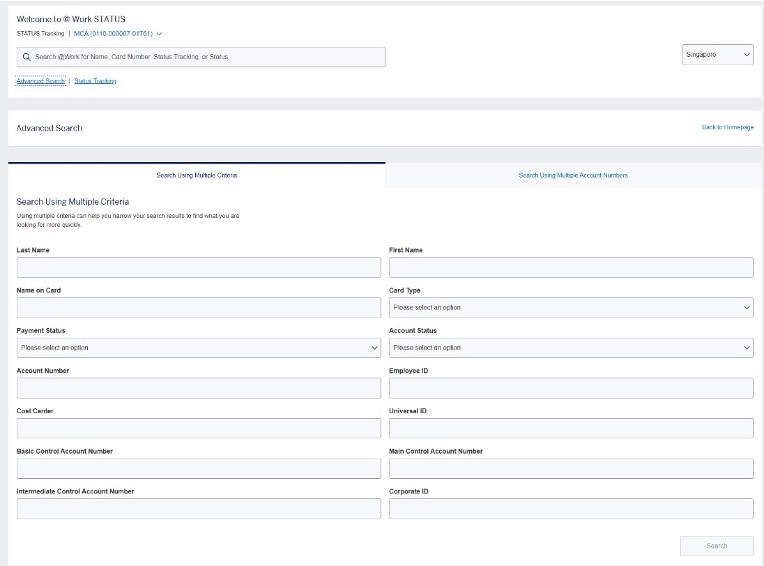Open the Account Status dropdown
This screenshot has width=764, height=566.
(x=570, y=348)
